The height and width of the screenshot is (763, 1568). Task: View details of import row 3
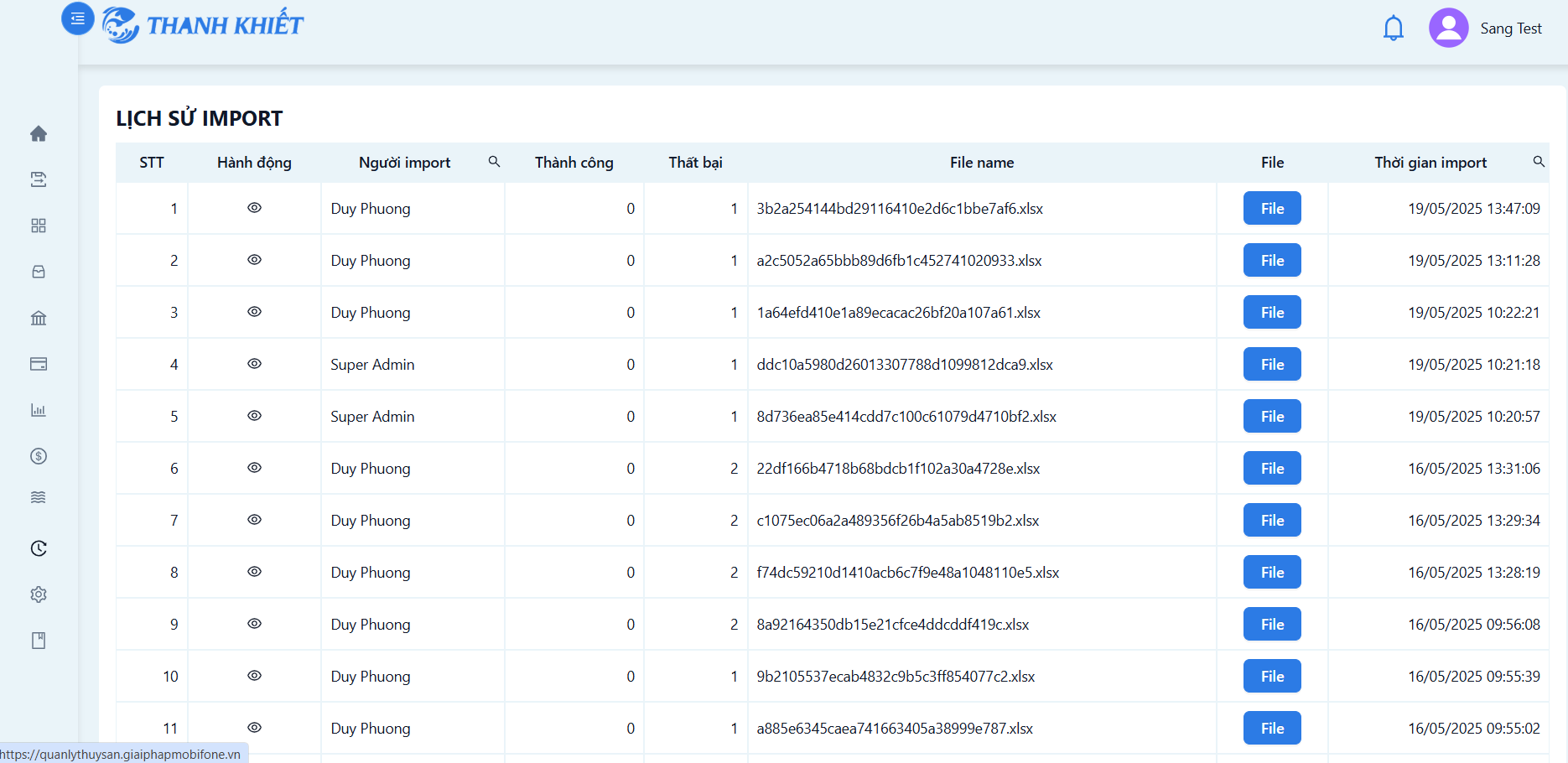coord(254,312)
